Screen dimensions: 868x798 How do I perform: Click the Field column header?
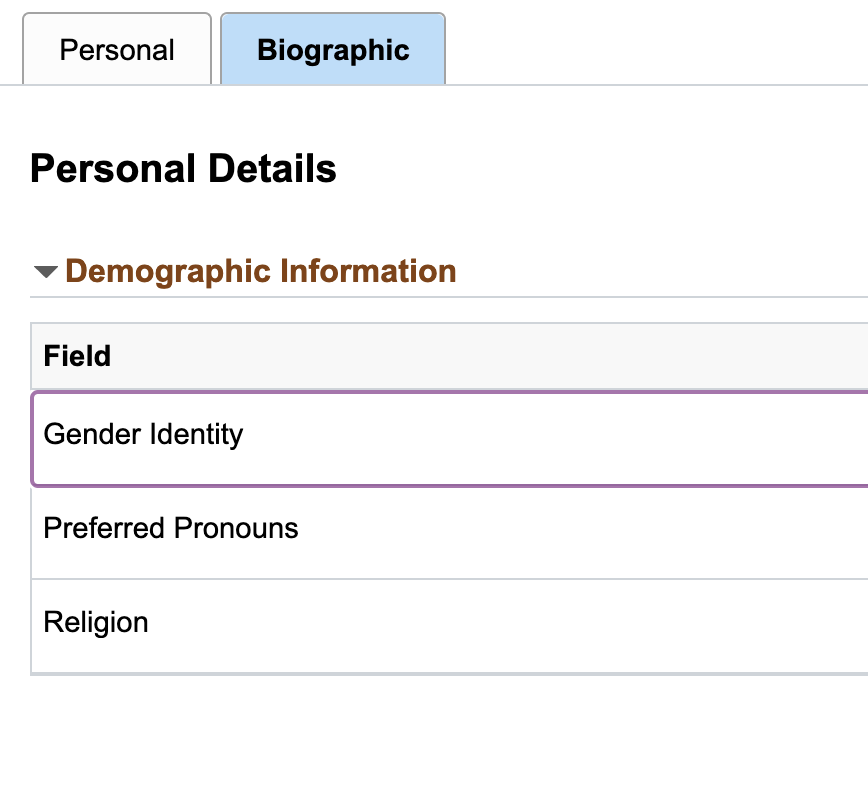click(x=76, y=356)
